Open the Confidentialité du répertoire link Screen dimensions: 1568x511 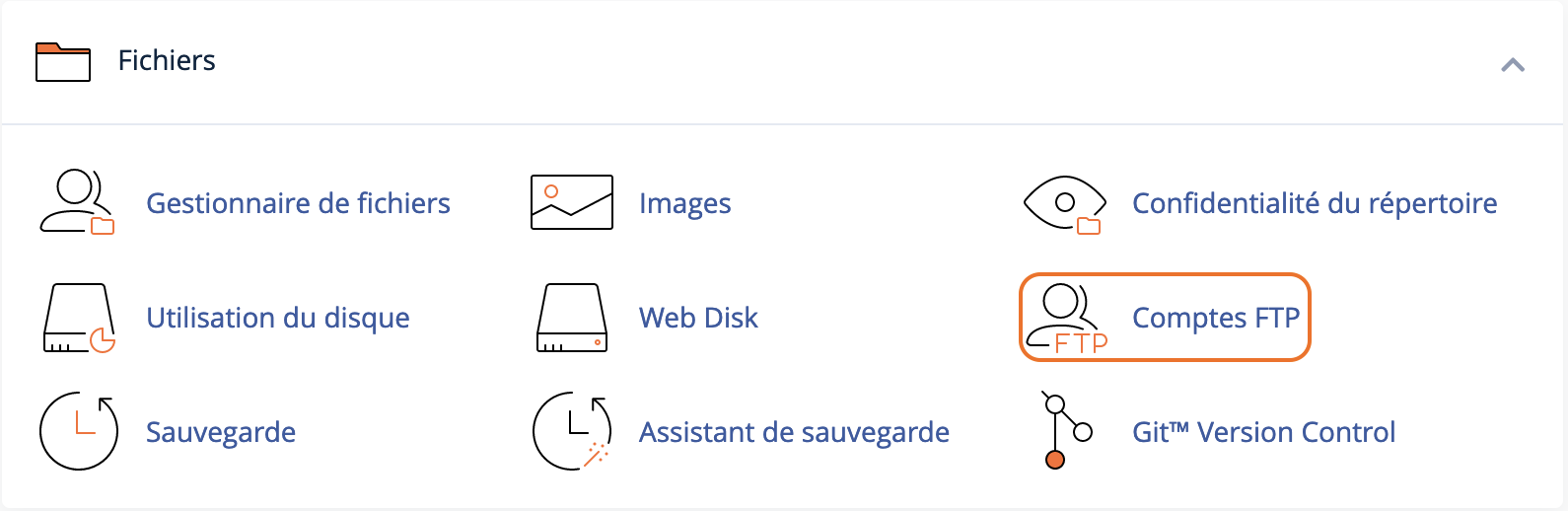click(x=1315, y=203)
